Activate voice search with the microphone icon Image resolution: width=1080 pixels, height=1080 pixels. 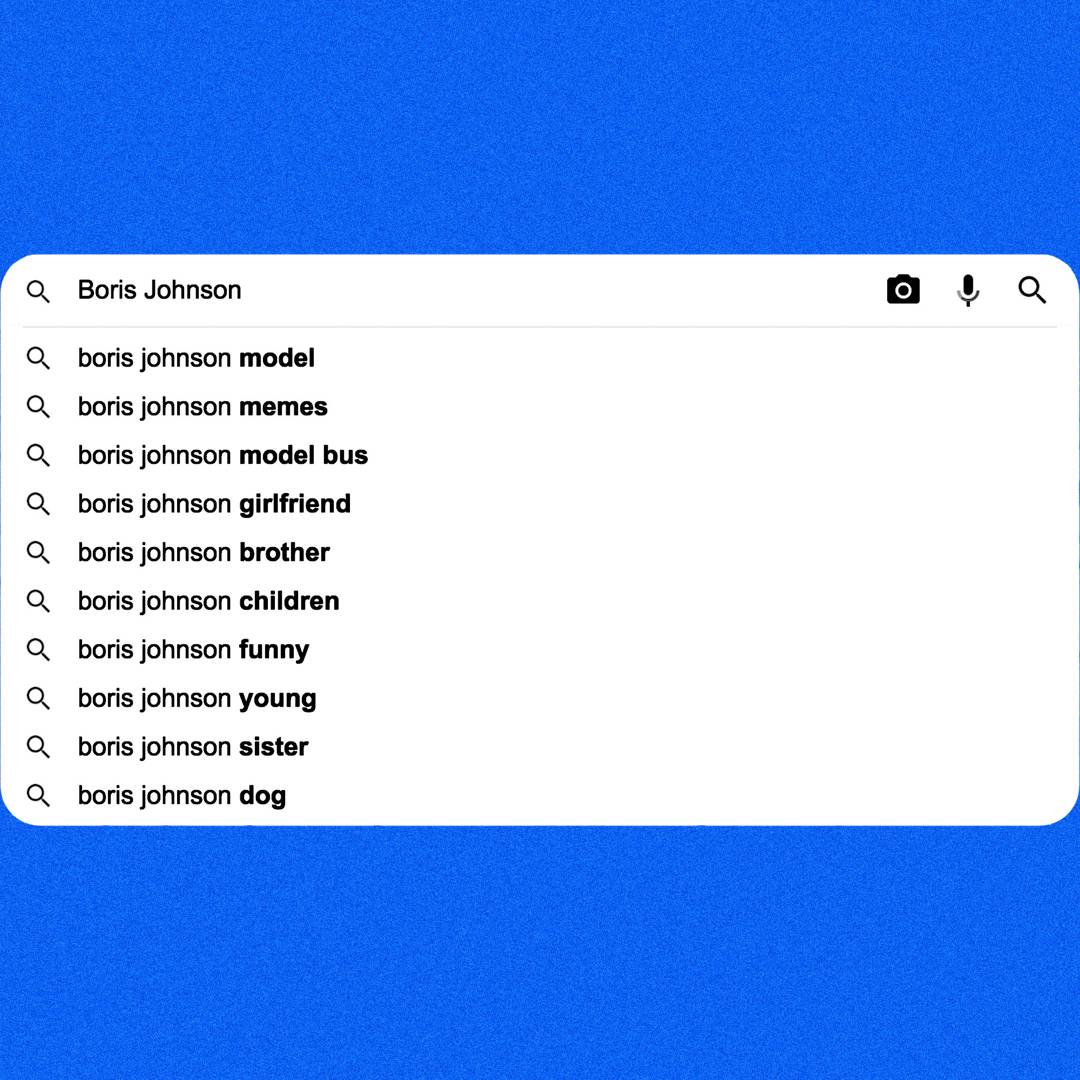click(x=967, y=290)
